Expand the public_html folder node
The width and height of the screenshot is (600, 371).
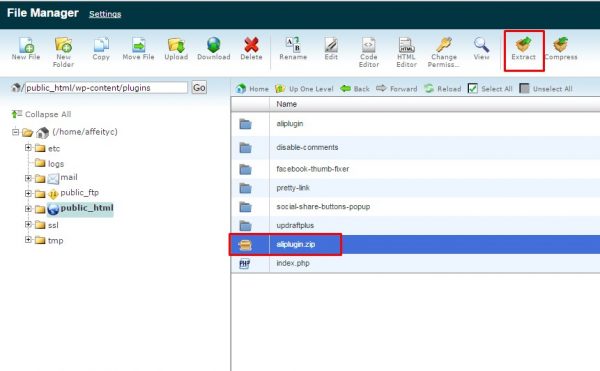(28, 209)
